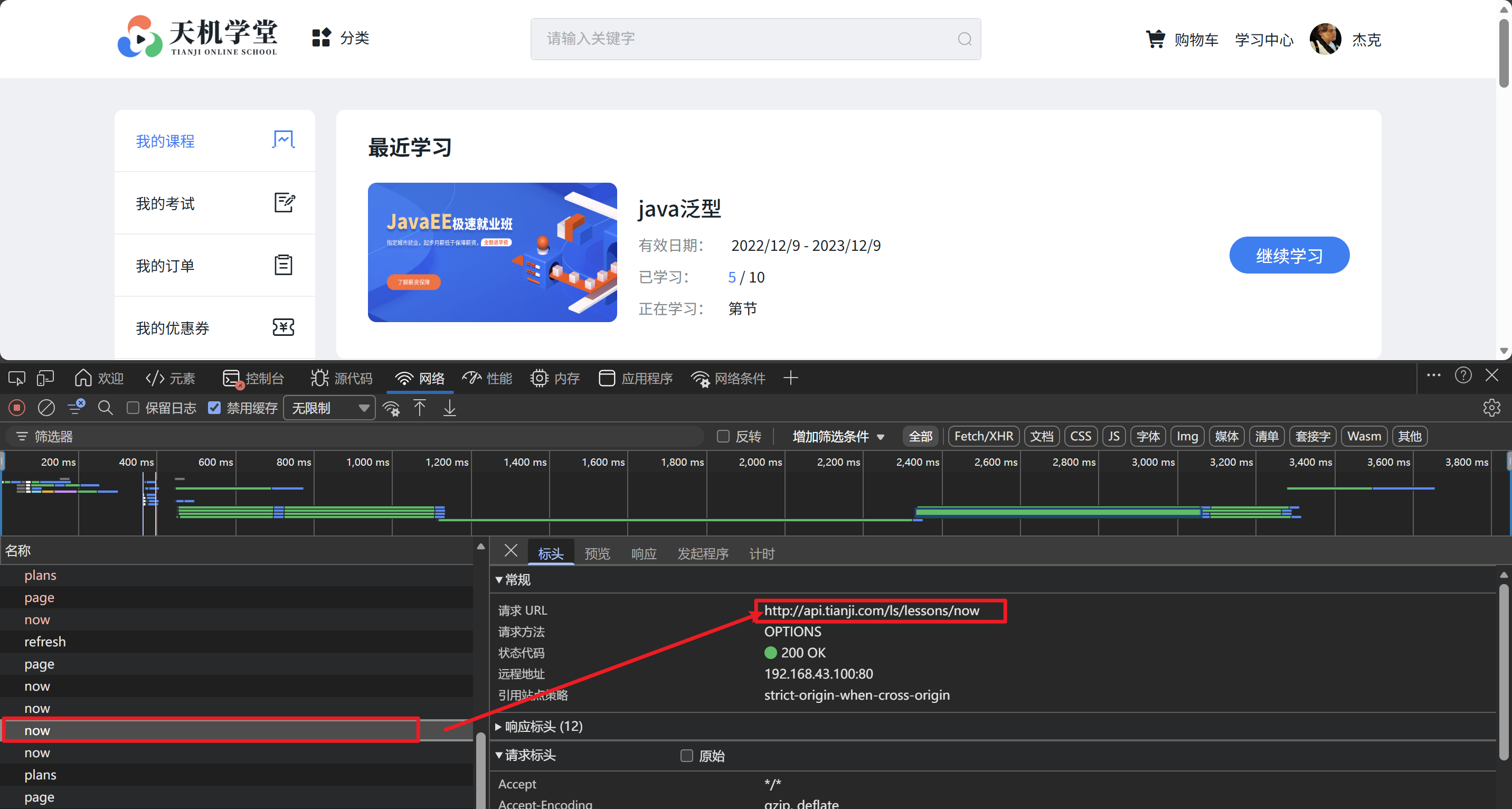Image resolution: width=1512 pixels, height=809 pixels.
Task: Click the 继续学习 button
Action: coord(1289,256)
